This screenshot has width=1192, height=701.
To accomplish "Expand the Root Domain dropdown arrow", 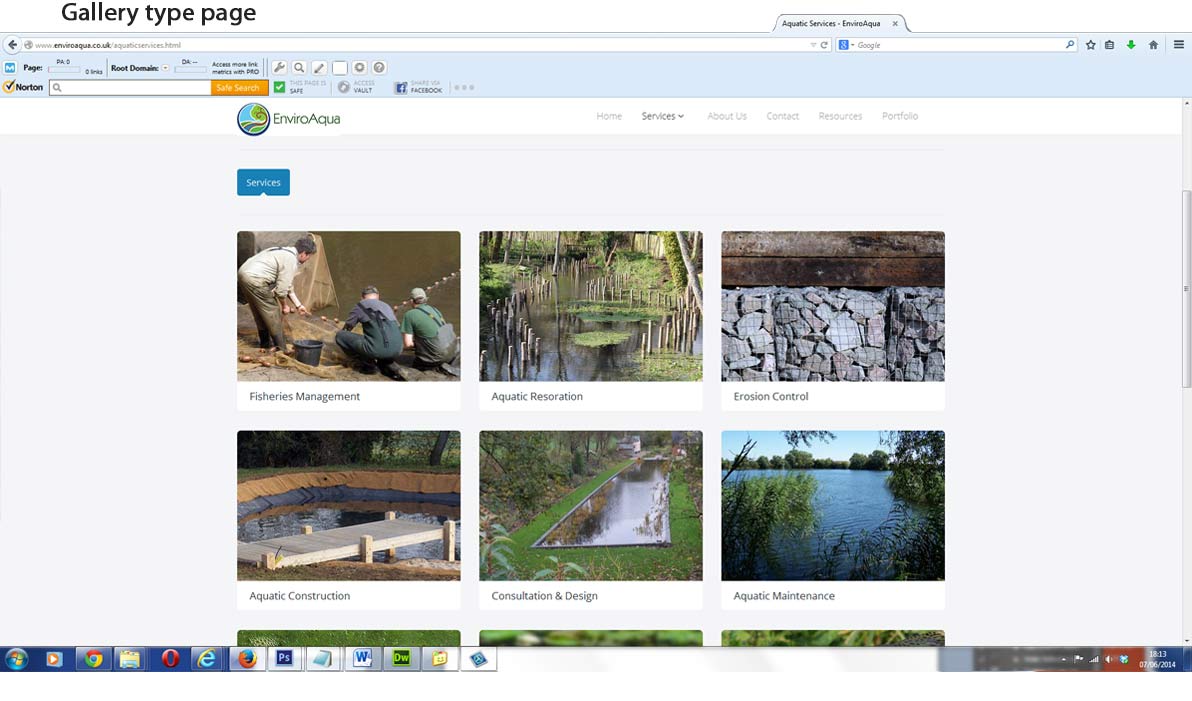I will (165, 68).
